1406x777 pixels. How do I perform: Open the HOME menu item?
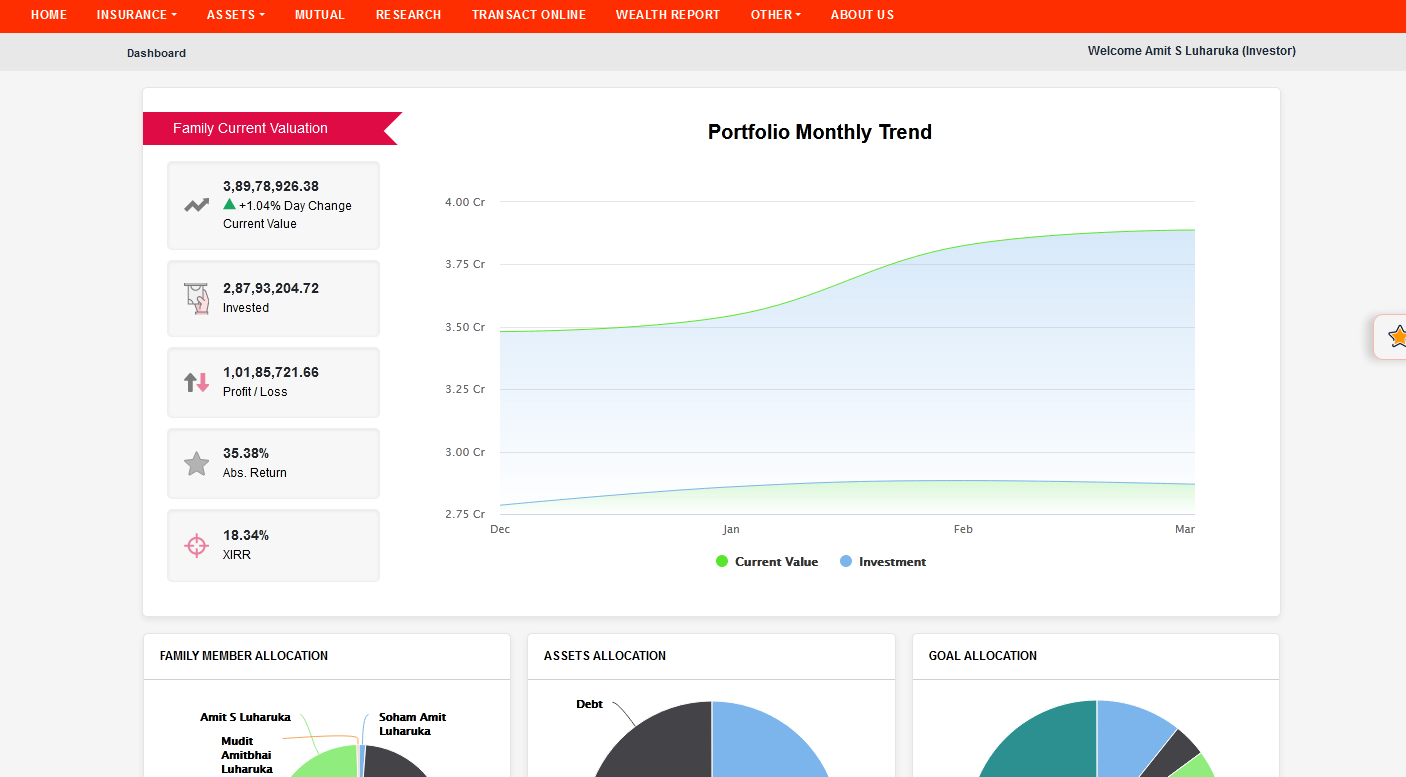[x=49, y=15]
